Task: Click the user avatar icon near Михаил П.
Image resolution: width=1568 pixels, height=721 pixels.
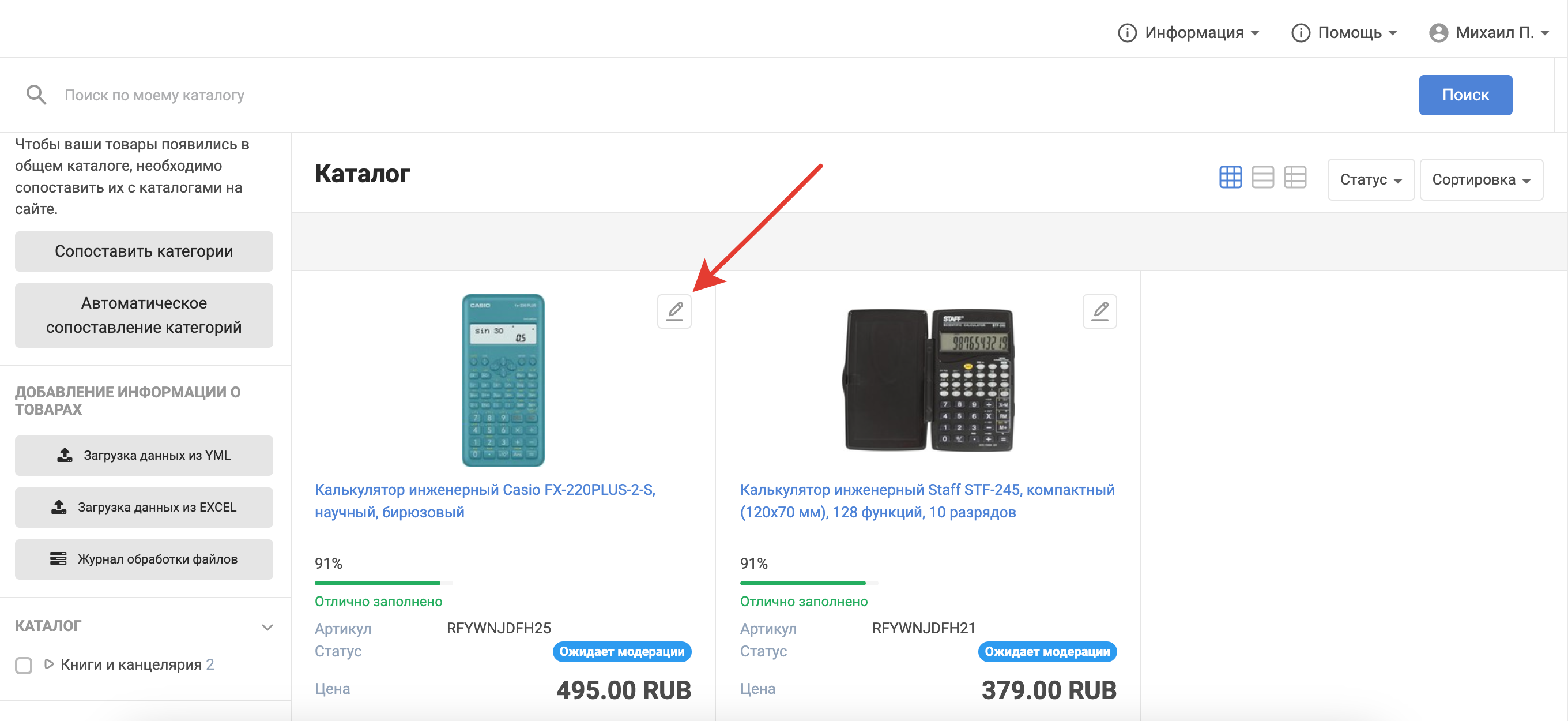Action: pos(1438,32)
